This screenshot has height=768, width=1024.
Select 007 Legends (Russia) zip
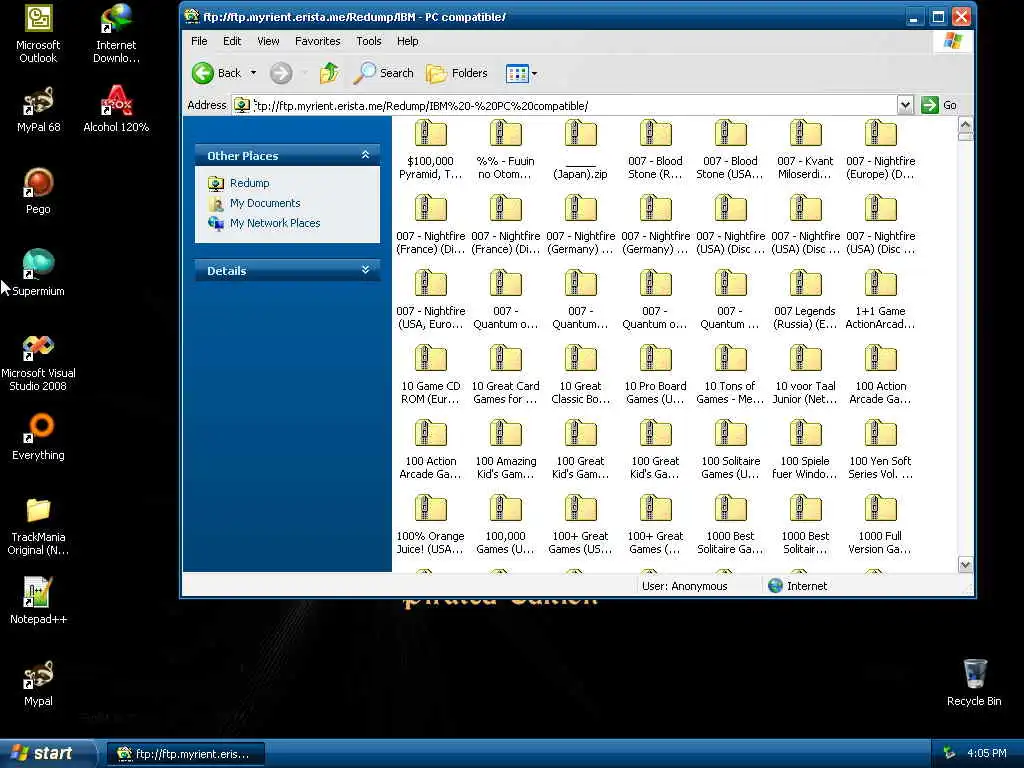(805, 300)
